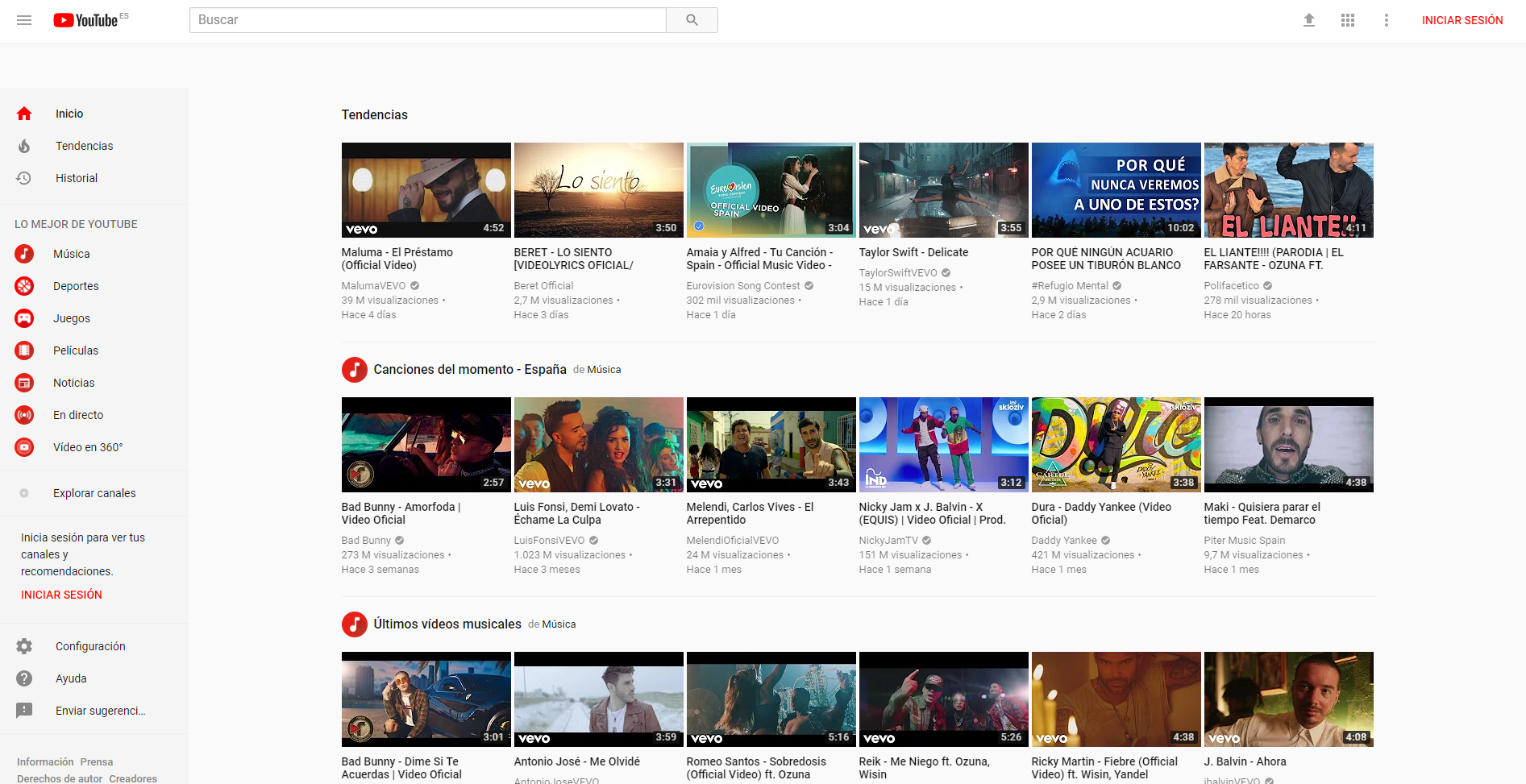Play the Maluma El Préstamo thumbnail
1526x784 pixels.
426,190
